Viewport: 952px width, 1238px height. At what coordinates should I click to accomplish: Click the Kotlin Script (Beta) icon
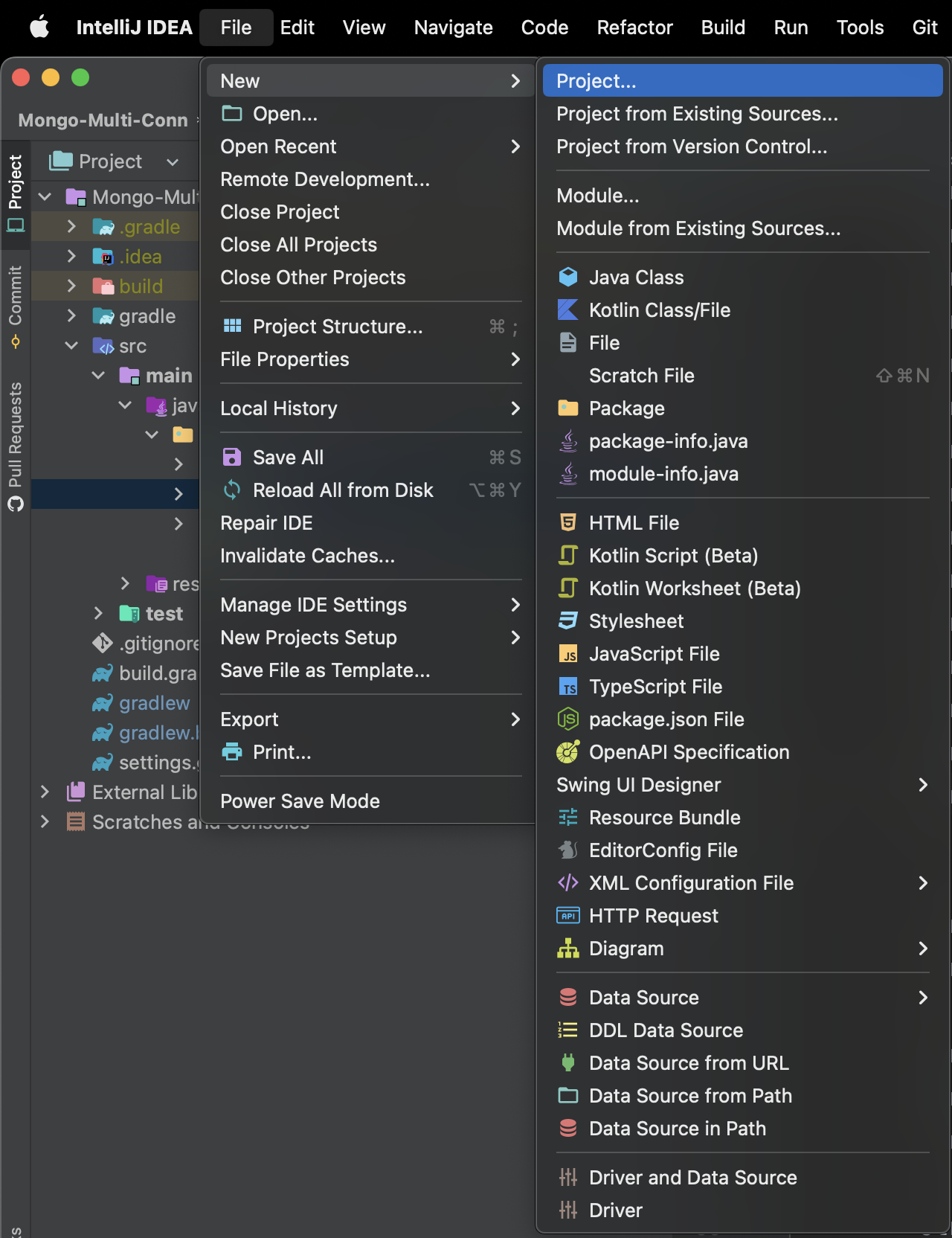tap(568, 556)
